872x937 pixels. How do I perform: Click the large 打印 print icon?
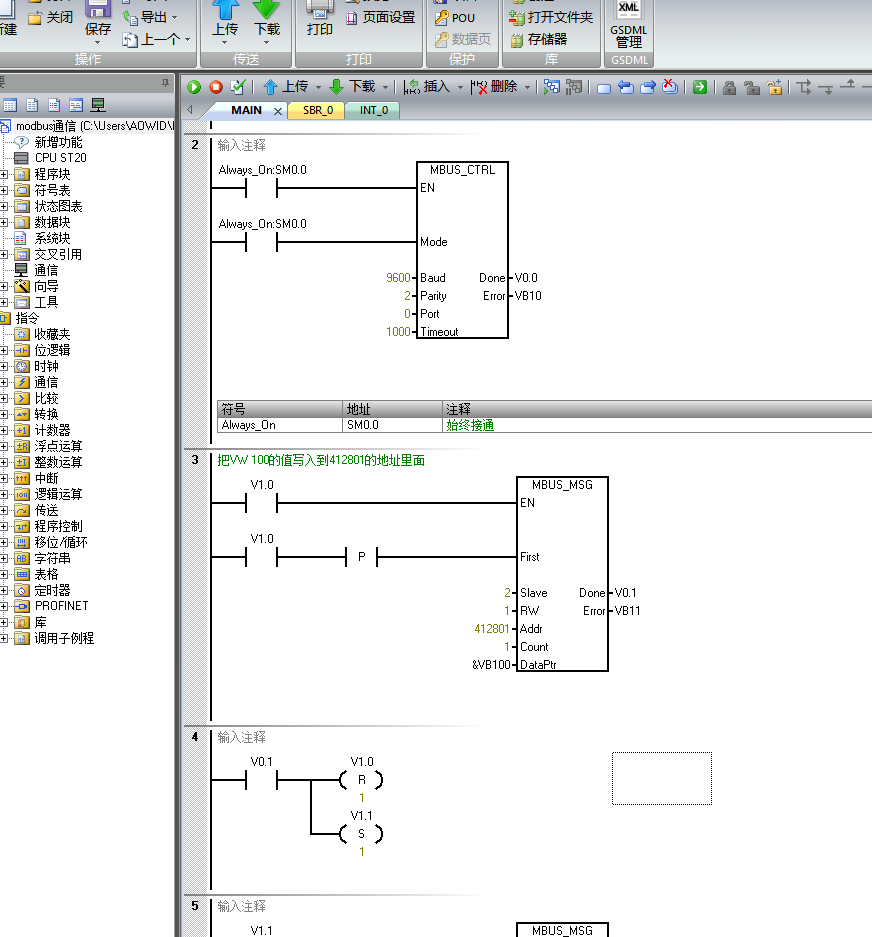click(320, 12)
